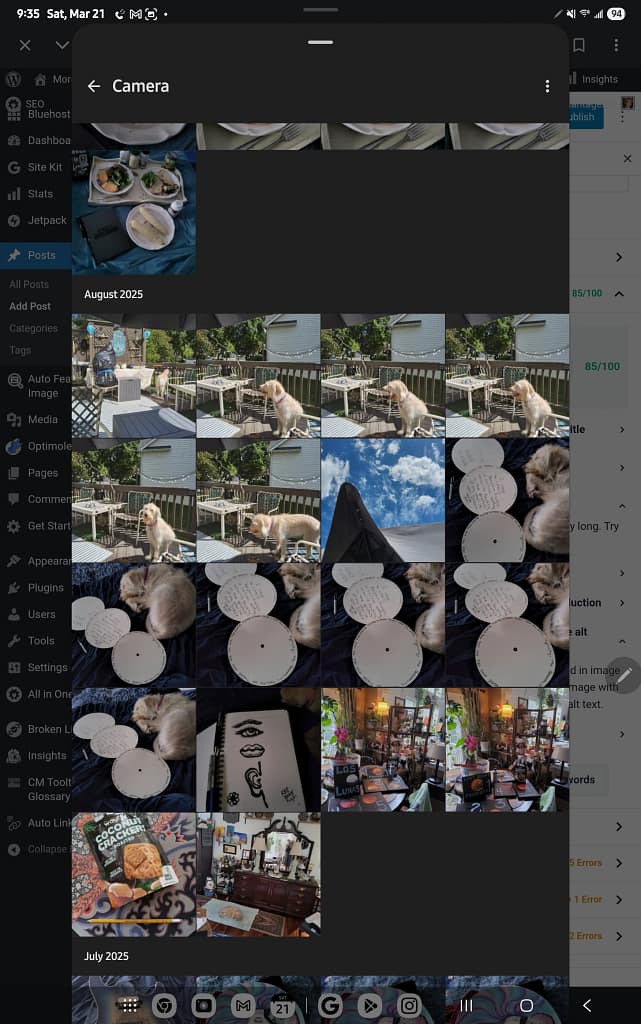Launch Chrome from the taskbar

[x=164, y=1006]
